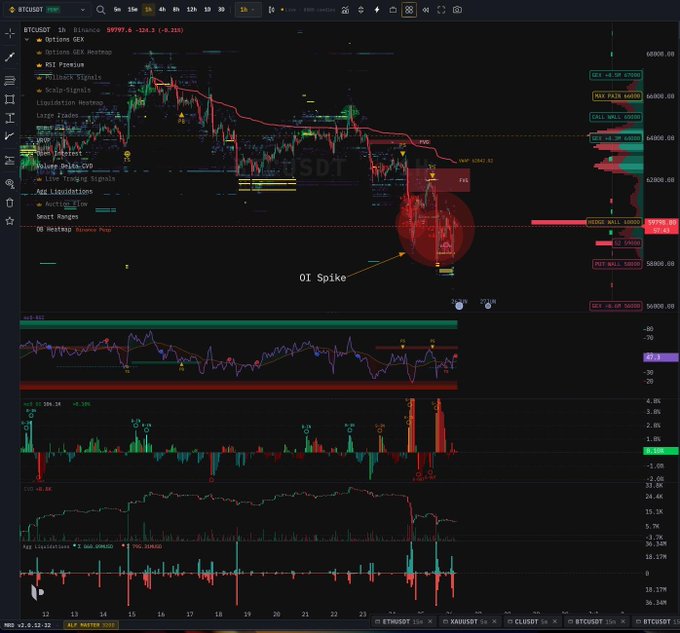Click the OI Spike text annotation
This screenshot has width=680, height=633.
click(x=323, y=278)
